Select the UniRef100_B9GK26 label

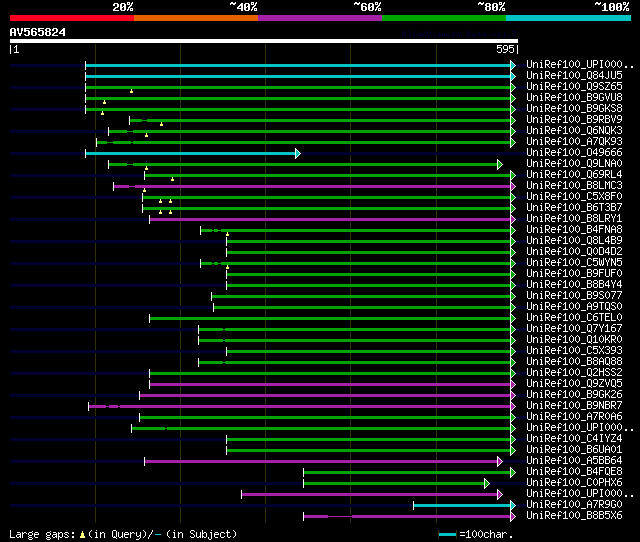(x=574, y=395)
